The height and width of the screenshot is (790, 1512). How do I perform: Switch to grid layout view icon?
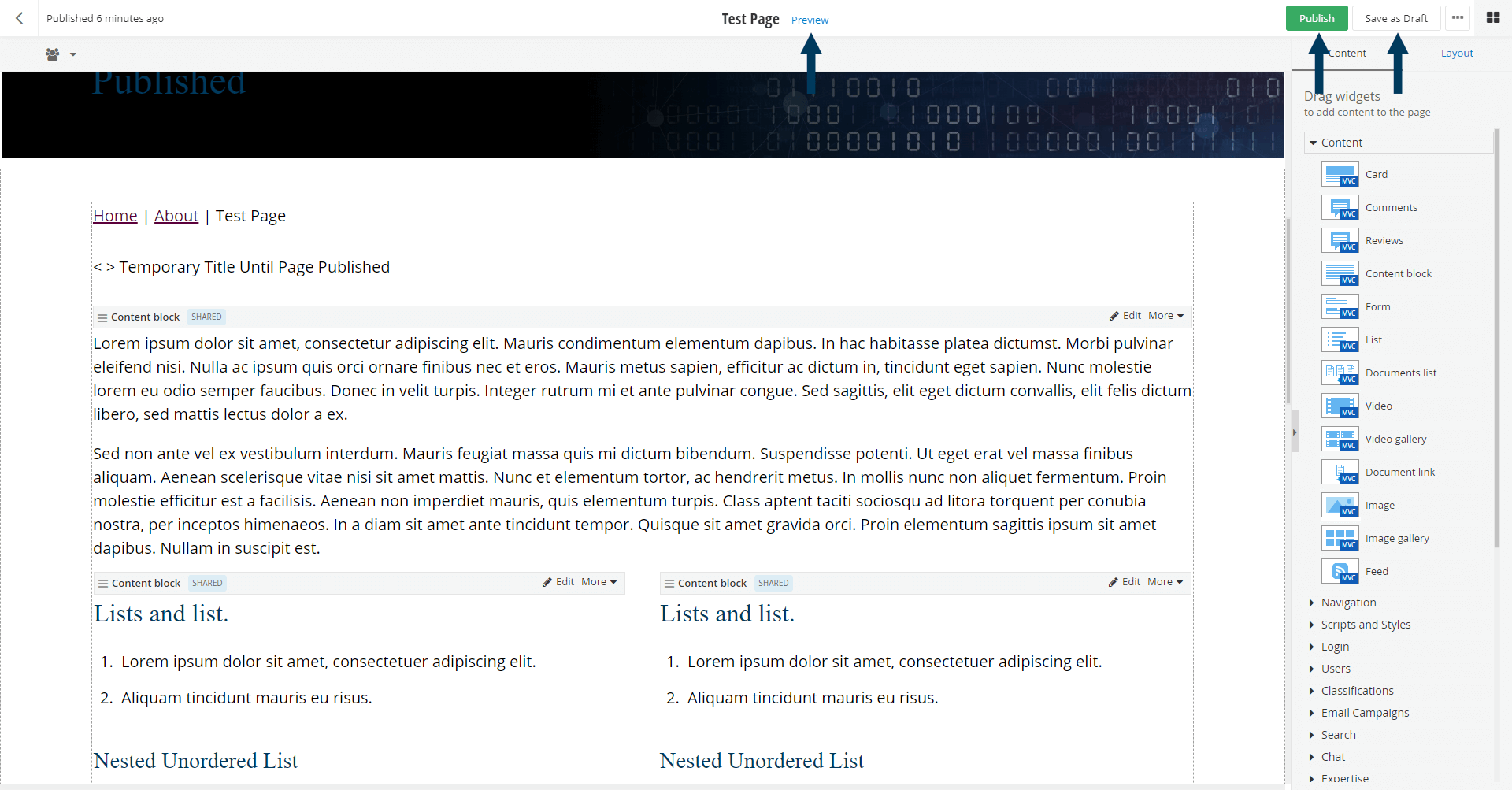(1492, 17)
